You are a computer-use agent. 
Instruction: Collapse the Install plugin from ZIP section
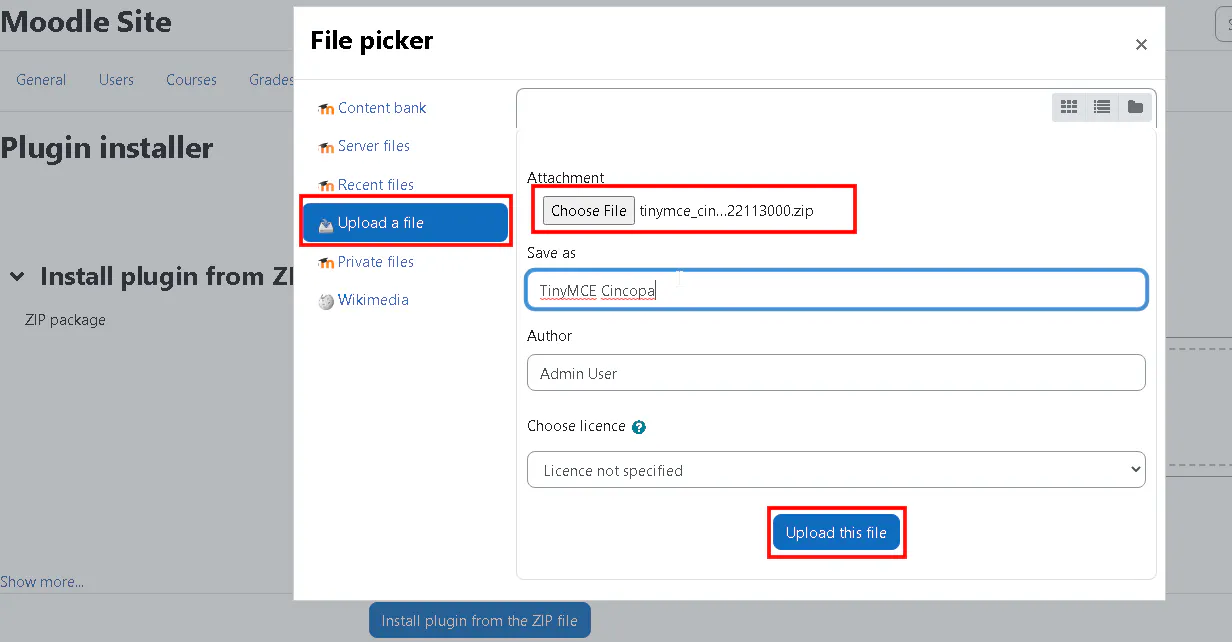(x=17, y=277)
